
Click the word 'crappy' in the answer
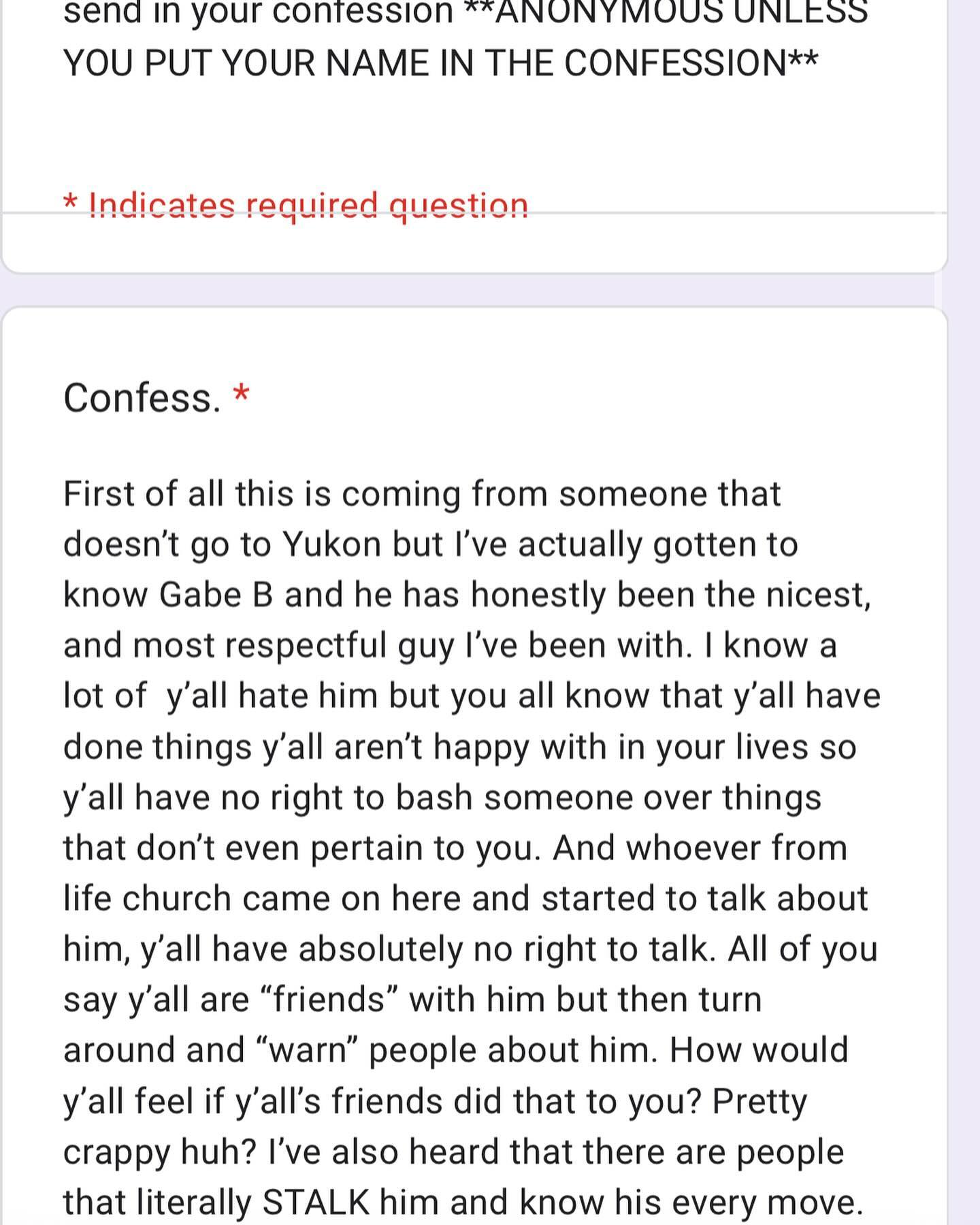tap(115, 1151)
